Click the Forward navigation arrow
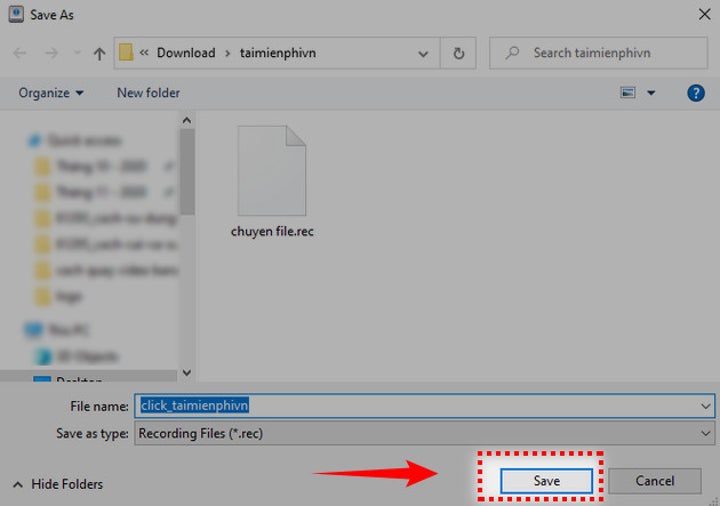 (x=49, y=53)
